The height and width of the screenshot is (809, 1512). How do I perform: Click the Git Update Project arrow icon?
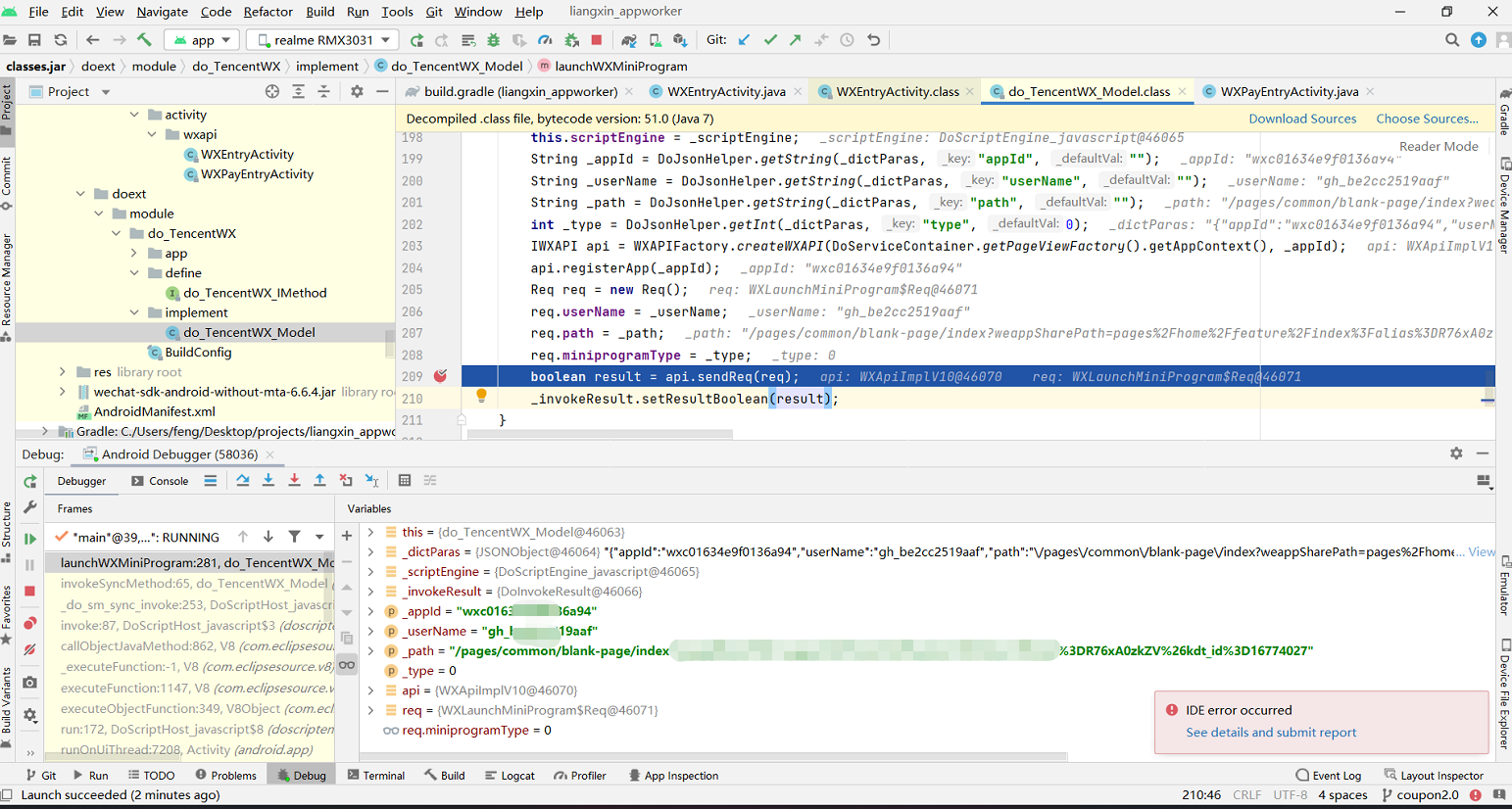click(744, 40)
